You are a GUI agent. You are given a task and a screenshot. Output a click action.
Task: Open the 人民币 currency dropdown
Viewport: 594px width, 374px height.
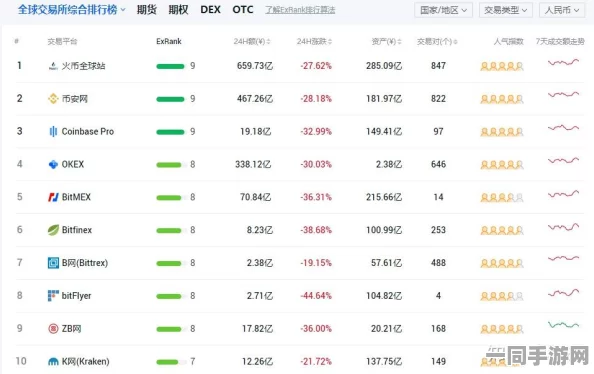[x=562, y=10]
